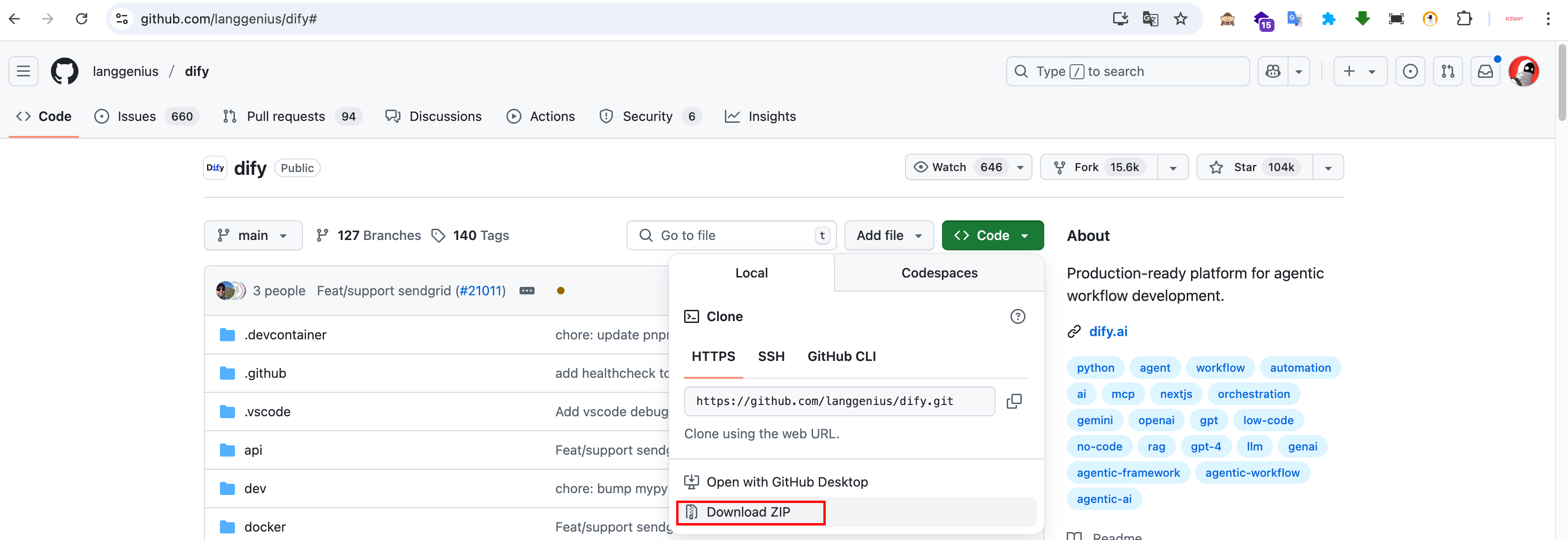Toggle the green Code dropdown button
Screen dimensions: 1568x540
coord(992,236)
